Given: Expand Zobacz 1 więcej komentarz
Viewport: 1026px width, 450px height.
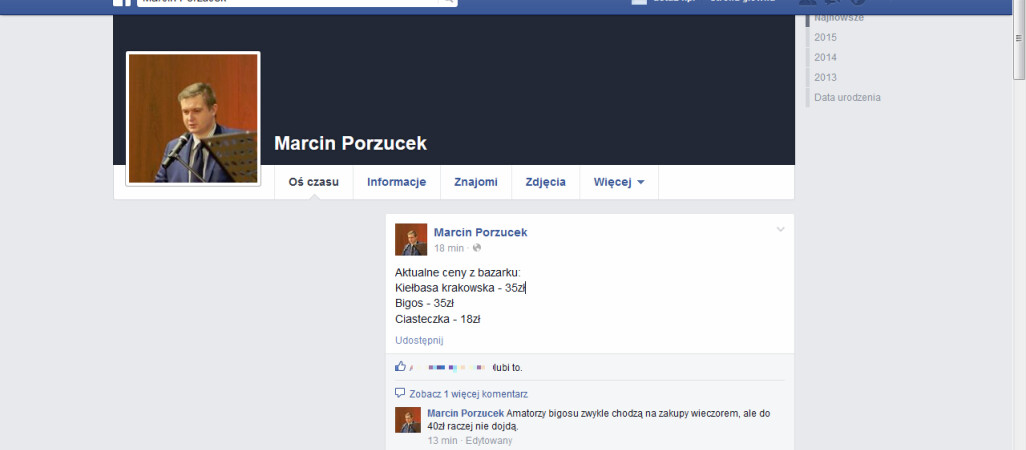Looking at the screenshot, I should [469, 394].
